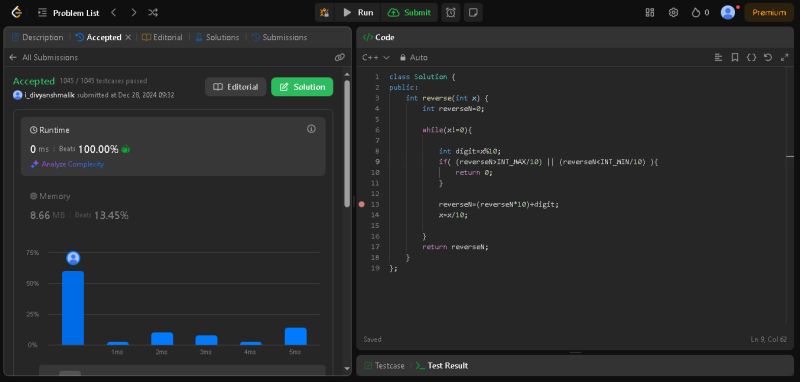Click the Auto lock indicator
This screenshot has width=800, height=382.
pyautogui.click(x=414, y=58)
